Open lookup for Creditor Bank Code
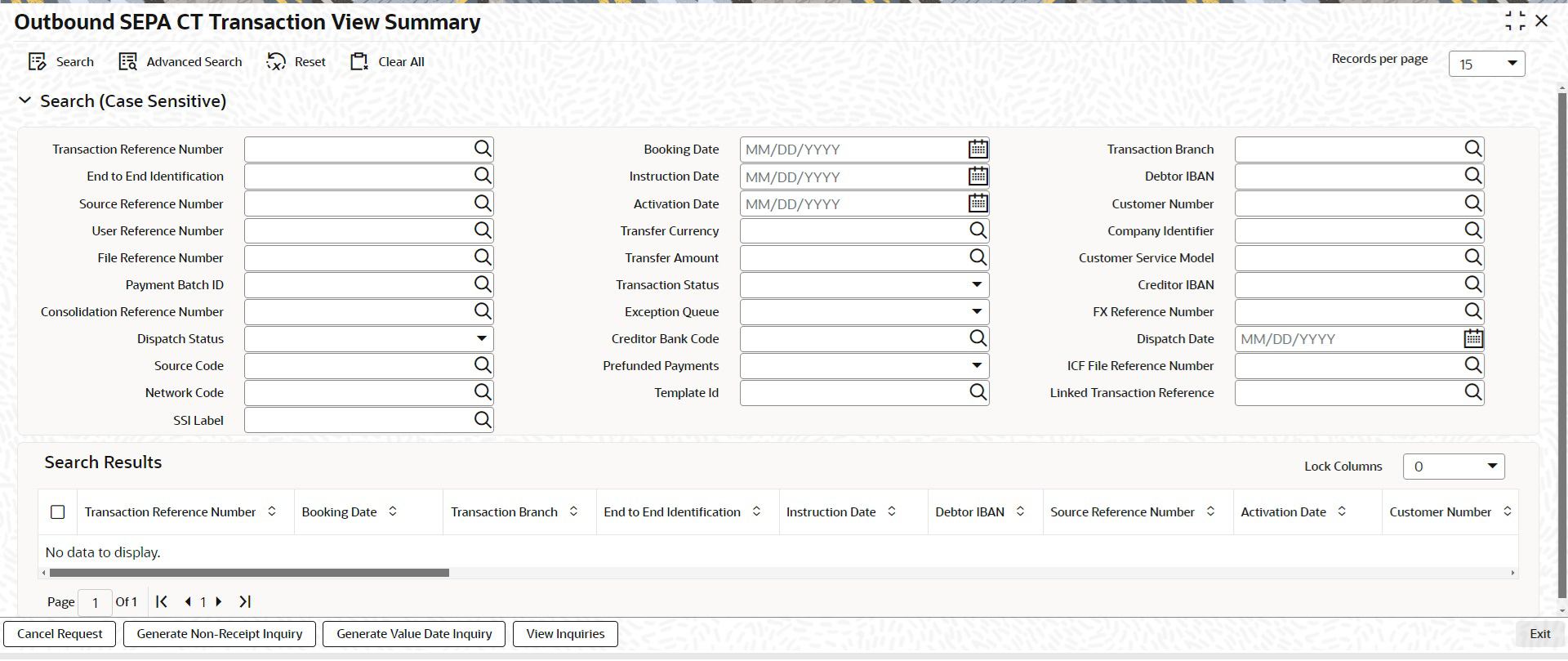Screen dimensions: 1568x661 pos(978,338)
